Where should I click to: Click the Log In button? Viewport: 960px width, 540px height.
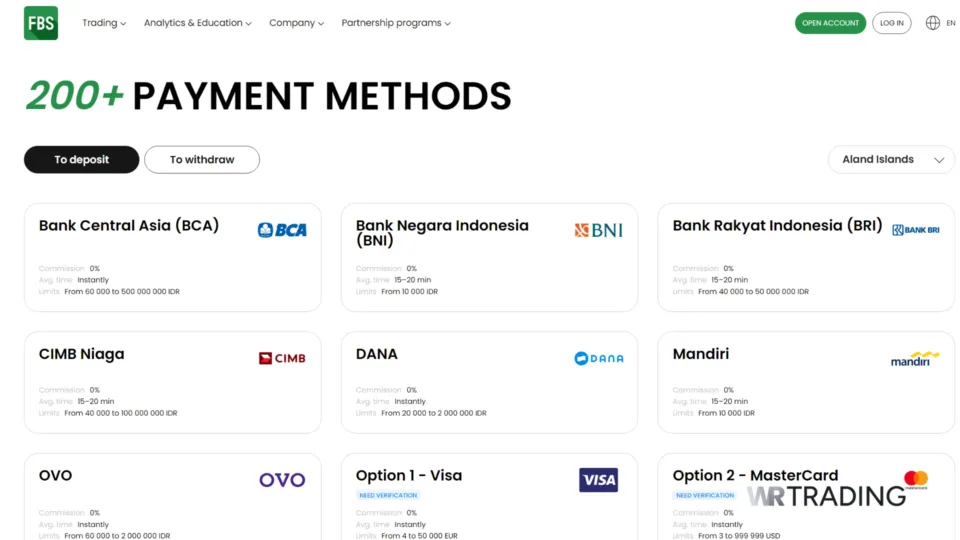891,23
